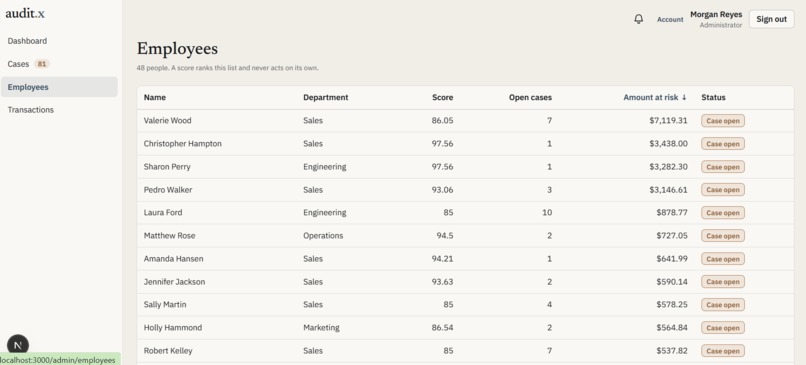Open Valerie Wood's employee row

[x=465, y=121]
